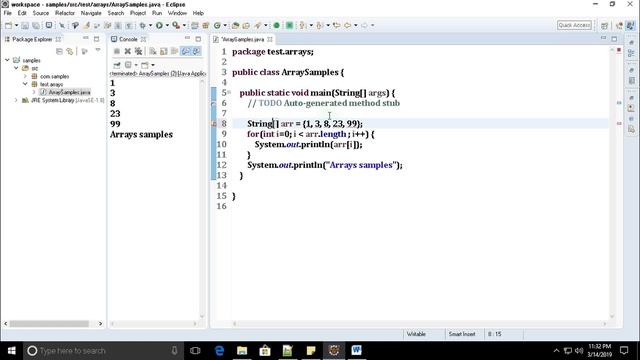Open the Refactor menu
The height and width of the screenshot is (360, 640).
pyautogui.click(x=64, y=13)
